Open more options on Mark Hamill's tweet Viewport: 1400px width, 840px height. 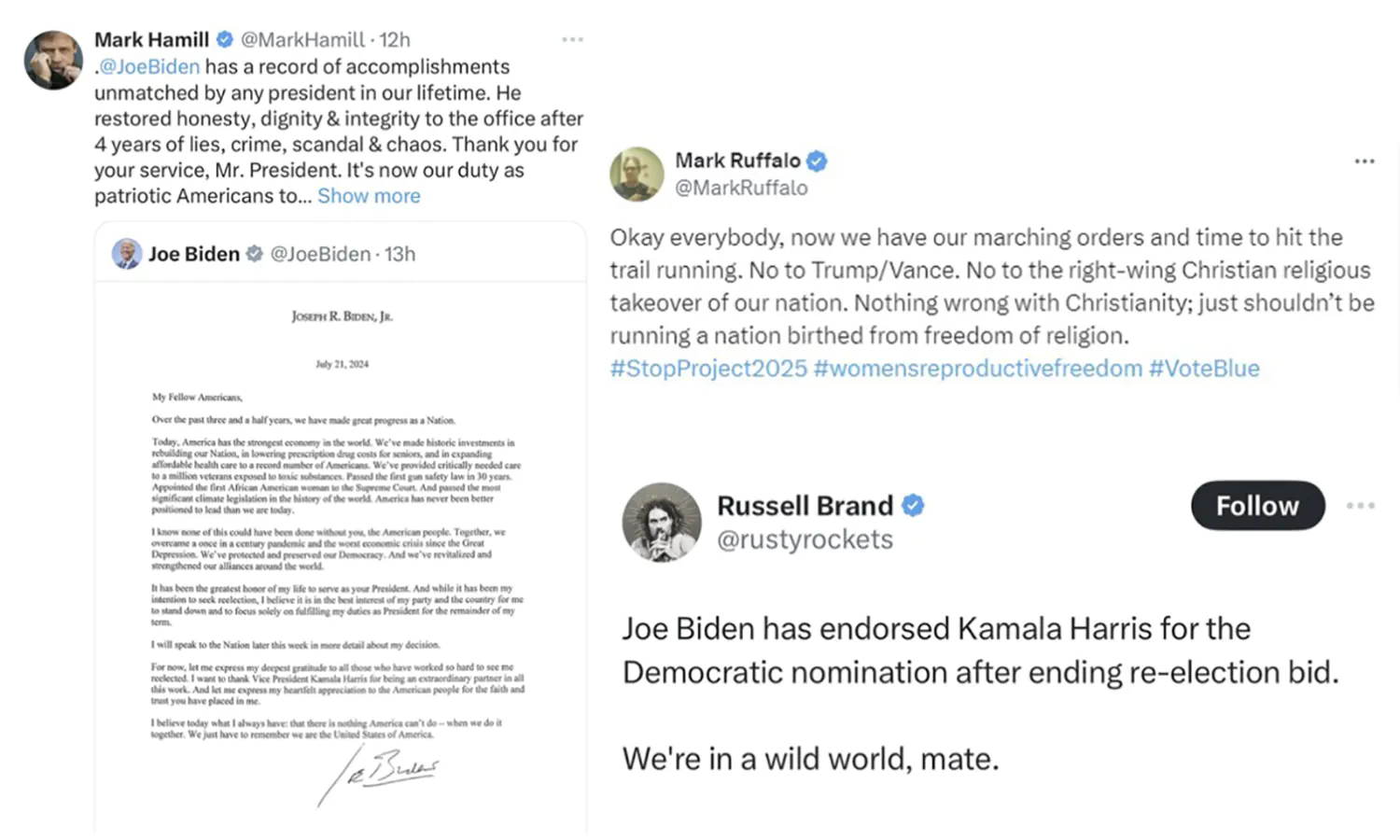pos(572,40)
